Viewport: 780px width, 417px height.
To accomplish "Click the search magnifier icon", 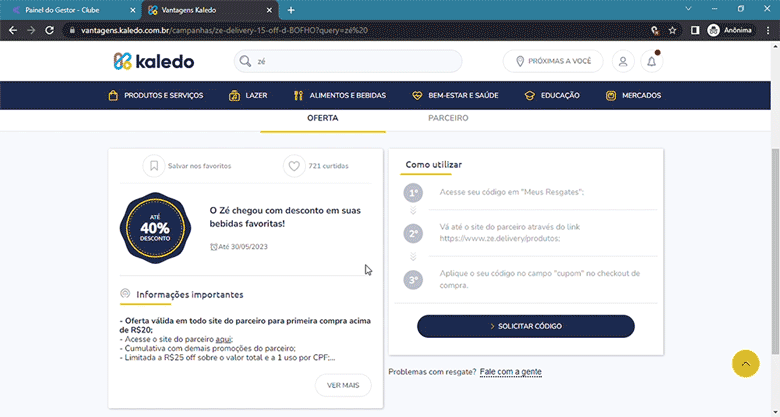I will coord(245,61).
